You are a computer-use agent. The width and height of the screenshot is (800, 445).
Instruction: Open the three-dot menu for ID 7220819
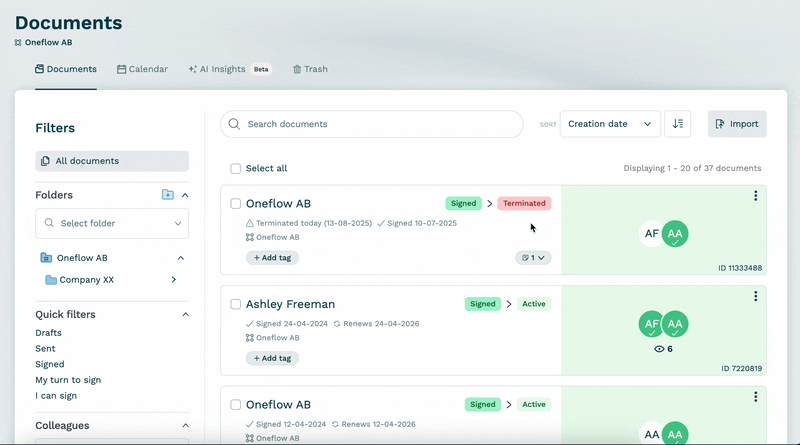(756, 296)
